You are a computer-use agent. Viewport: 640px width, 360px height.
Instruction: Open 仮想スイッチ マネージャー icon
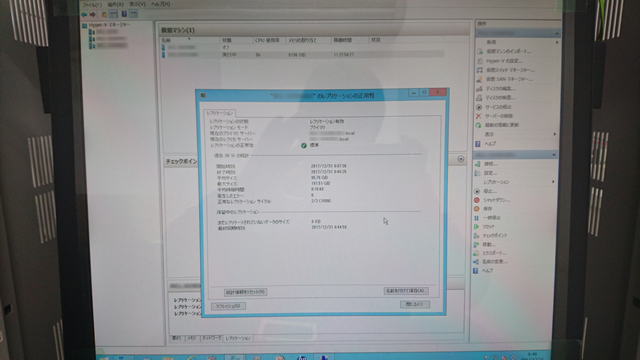[x=480, y=70]
